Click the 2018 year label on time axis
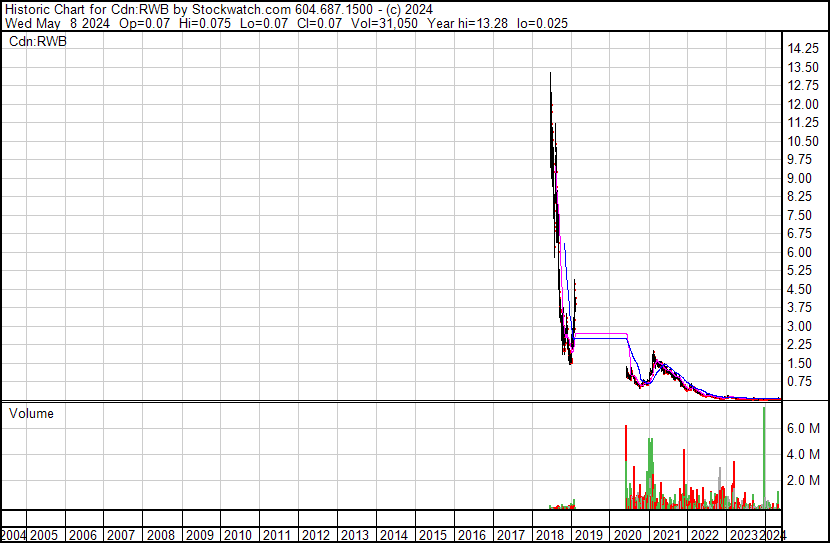 click(x=550, y=535)
